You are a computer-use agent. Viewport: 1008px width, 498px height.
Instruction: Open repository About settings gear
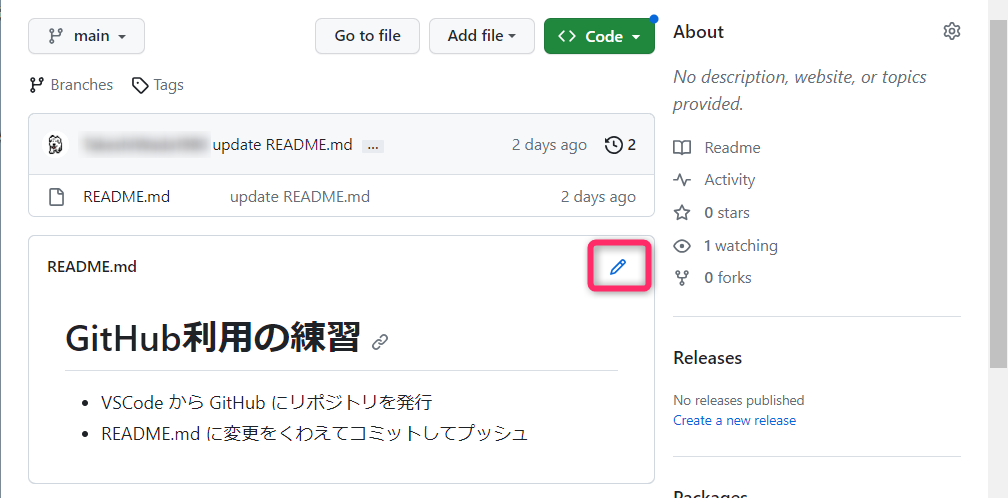(951, 32)
